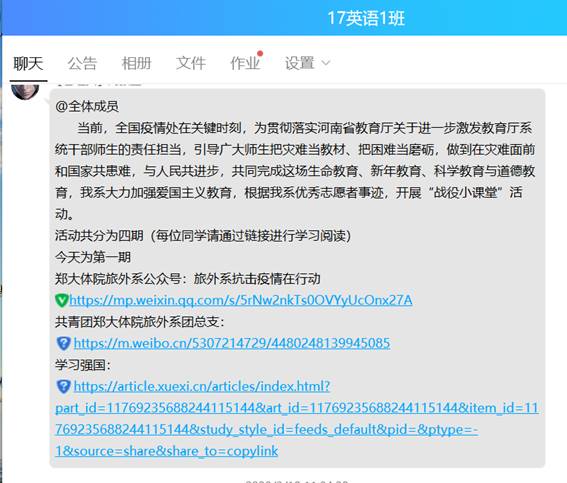Open the 作业 tab

click(x=245, y=63)
